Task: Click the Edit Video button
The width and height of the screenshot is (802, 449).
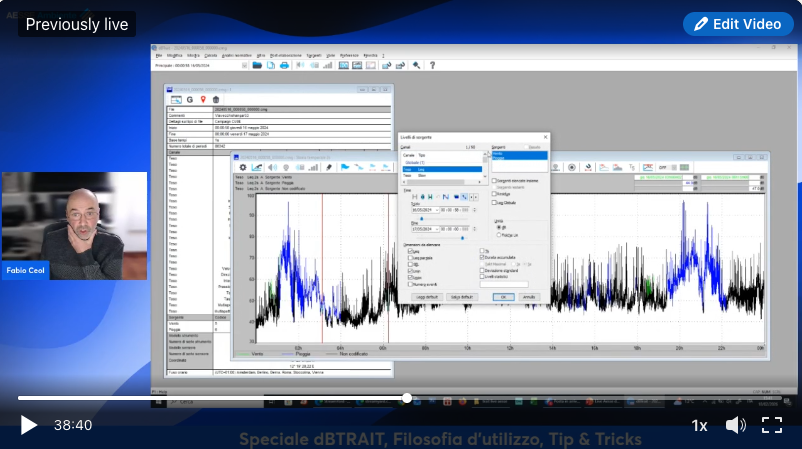Action: (738, 24)
